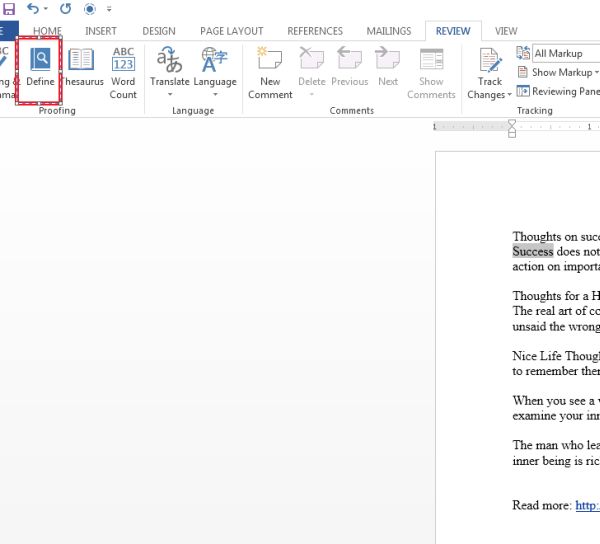Screen dimensions: 600x544
Task: Click the touch/mouse mode circle icon
Action: pos(89,9)
